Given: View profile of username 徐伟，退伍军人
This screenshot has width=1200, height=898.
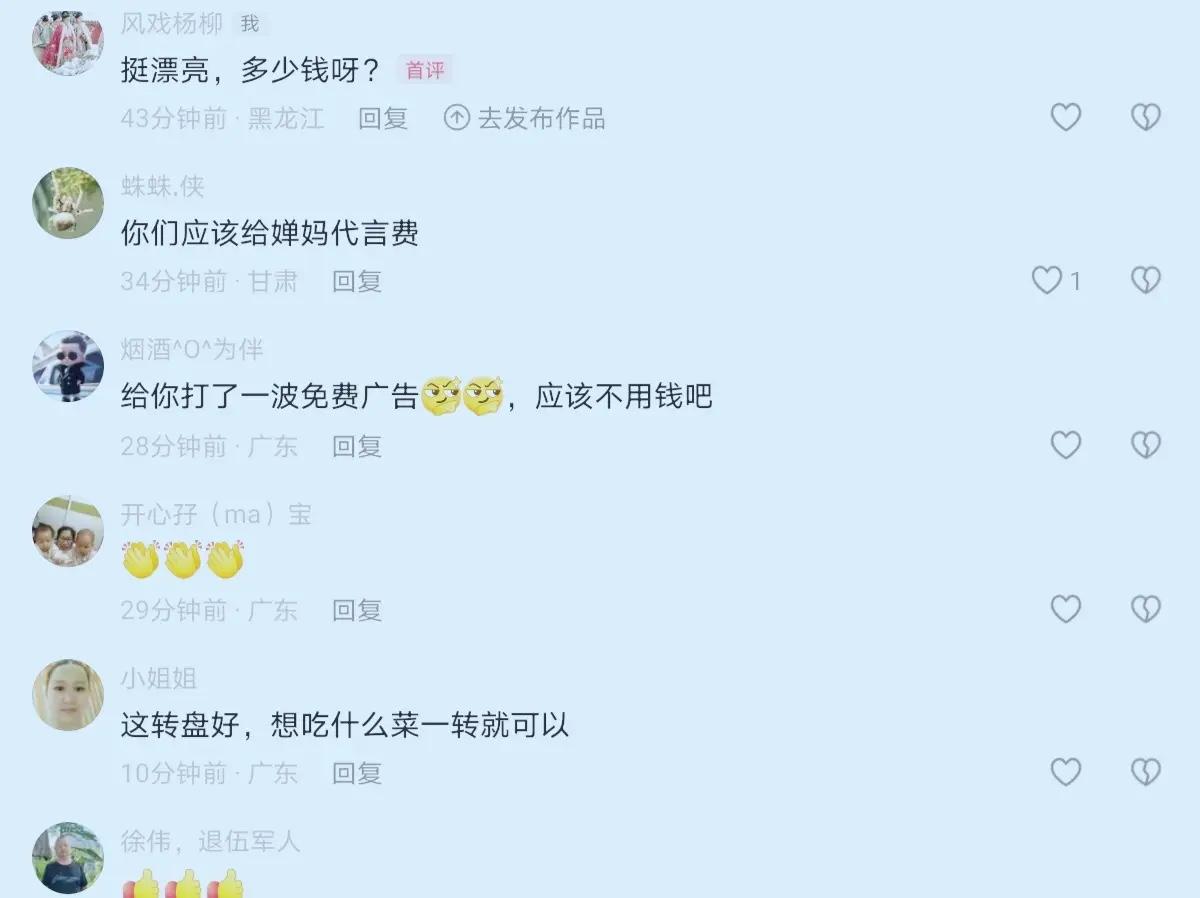Looking at the screenshot, I should 210,842.
